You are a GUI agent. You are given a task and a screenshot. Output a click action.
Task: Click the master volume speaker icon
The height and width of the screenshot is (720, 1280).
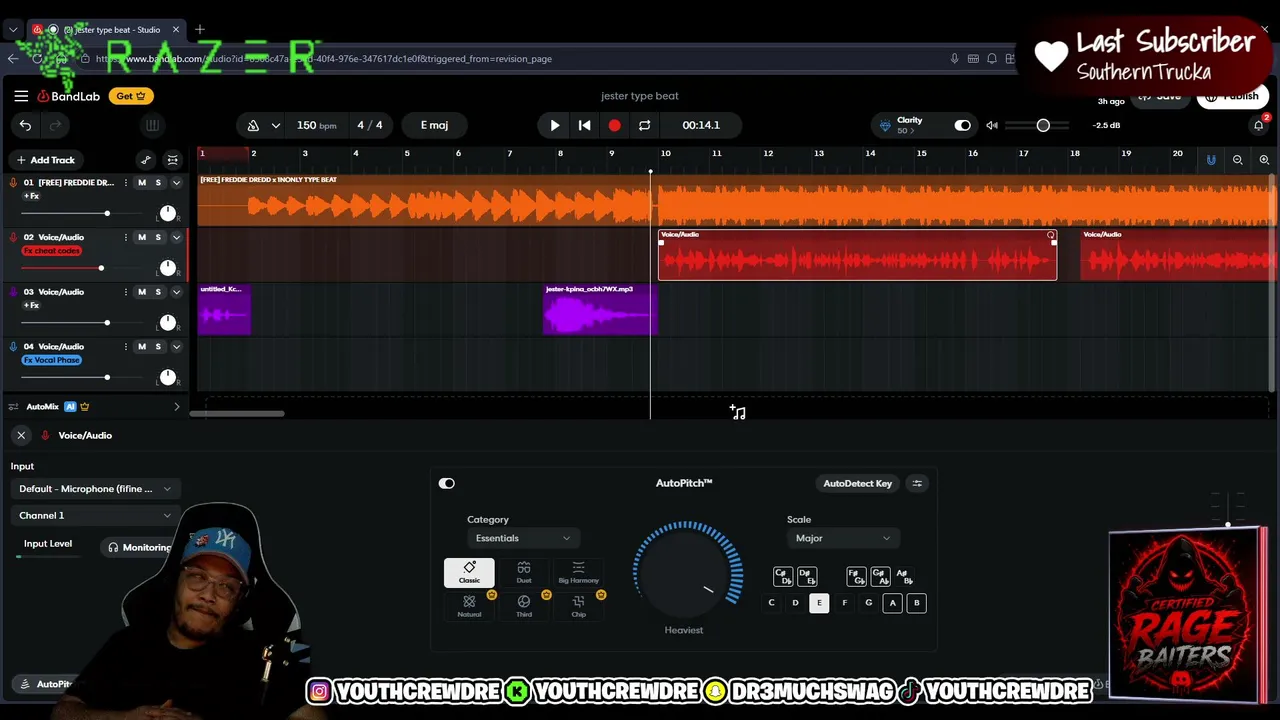[992, 125]
